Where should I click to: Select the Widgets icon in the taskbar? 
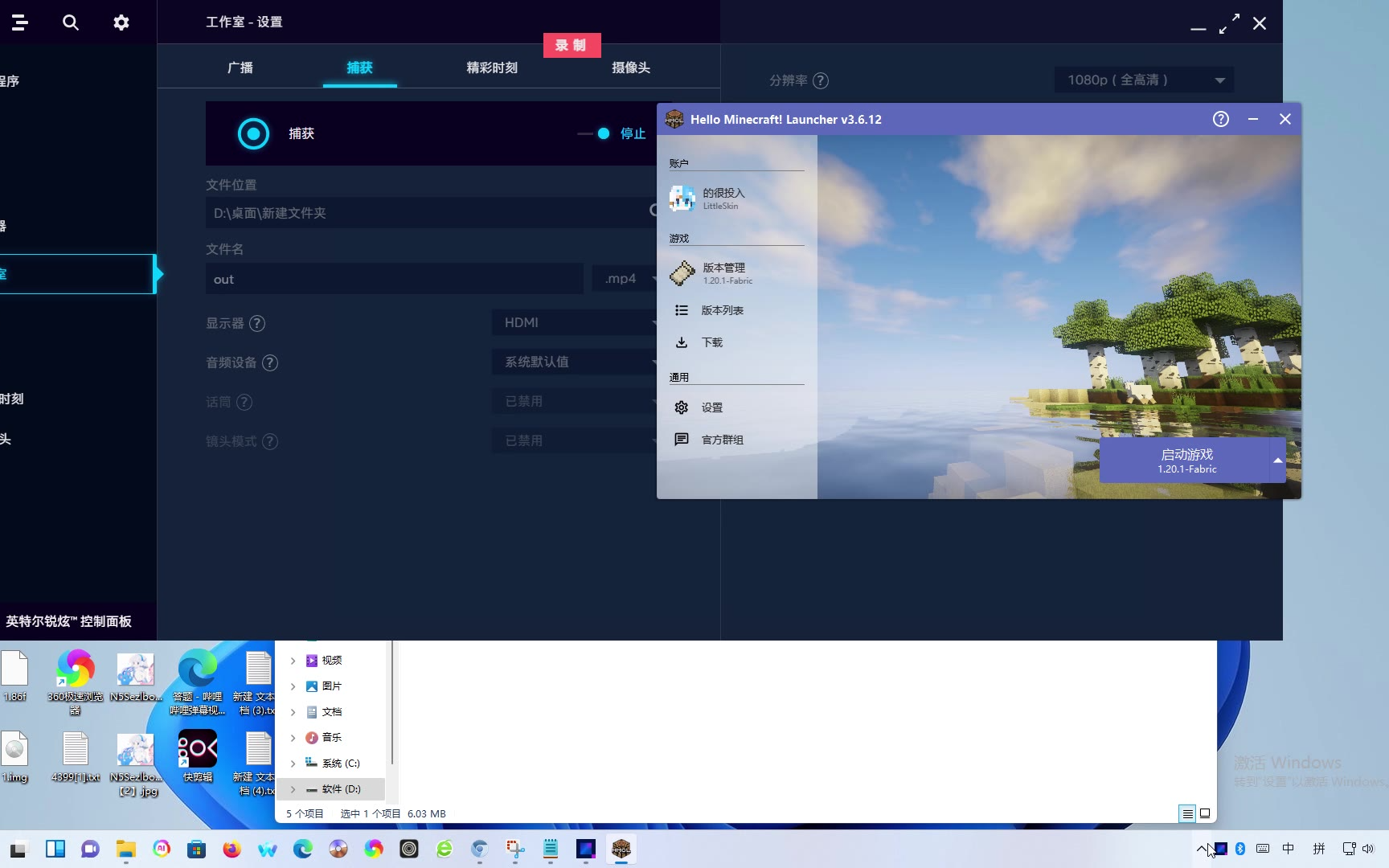[x=55, y=849]
